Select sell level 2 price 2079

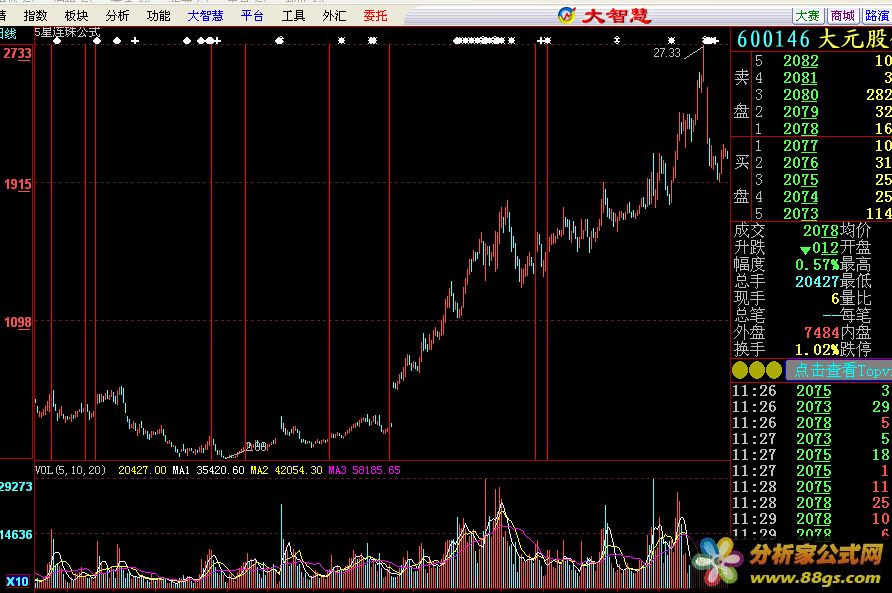800,112
